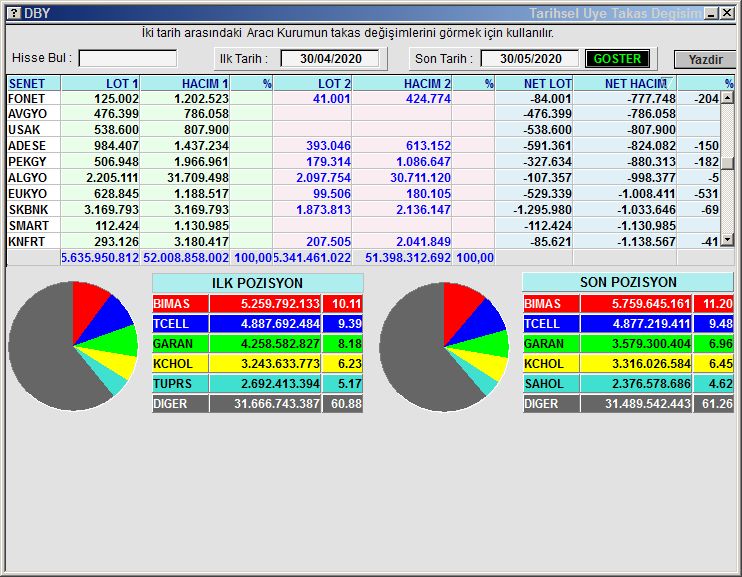The height and width of the screenshot is (577, 742).
Task: Click cyan SAHOL in SON POZISYON
Action: pos(551,383)
